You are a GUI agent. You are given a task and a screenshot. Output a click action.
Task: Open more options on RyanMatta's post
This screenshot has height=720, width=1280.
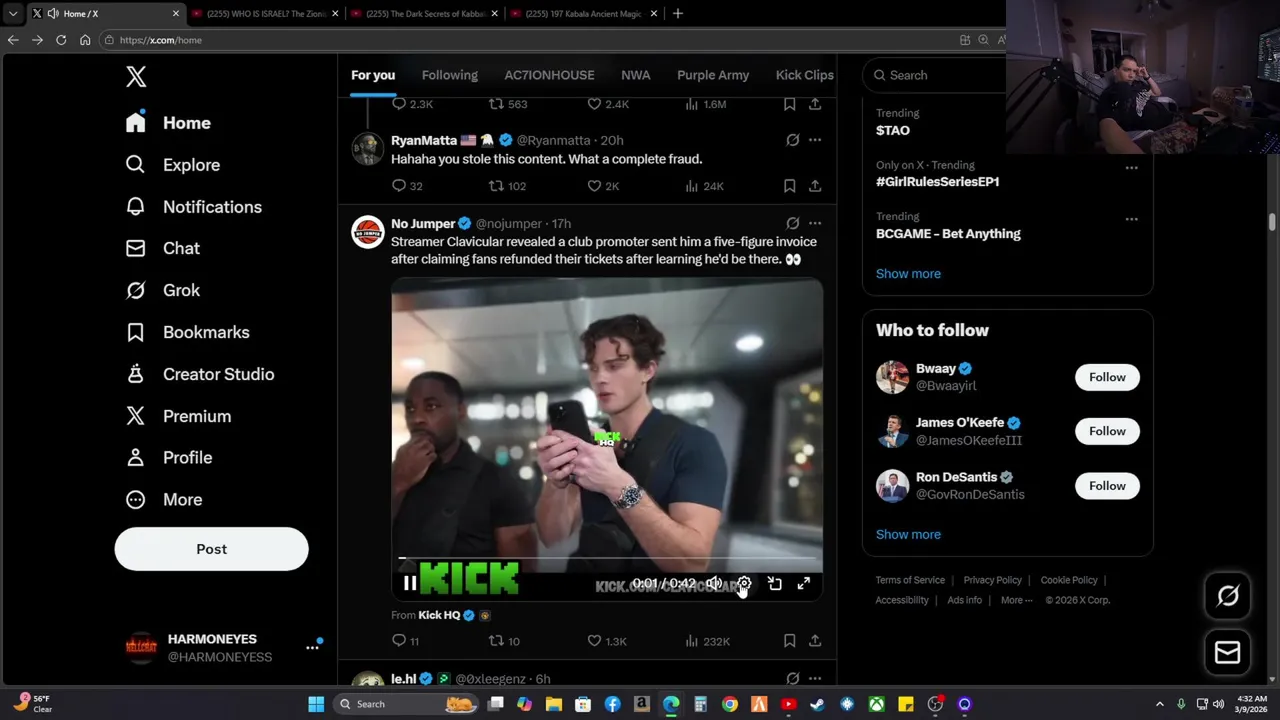click(x=815, y=140)
